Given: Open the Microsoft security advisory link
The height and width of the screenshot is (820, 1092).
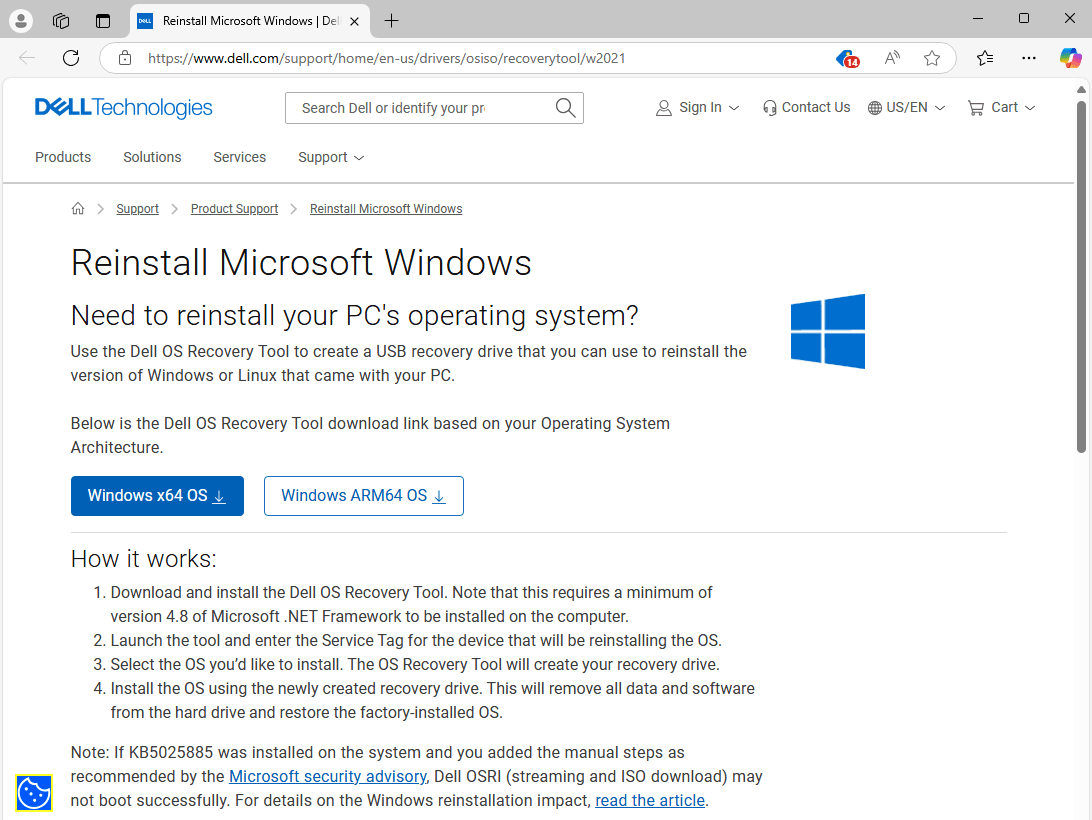Looking at the screenshot, I should [x=328, y=777].
